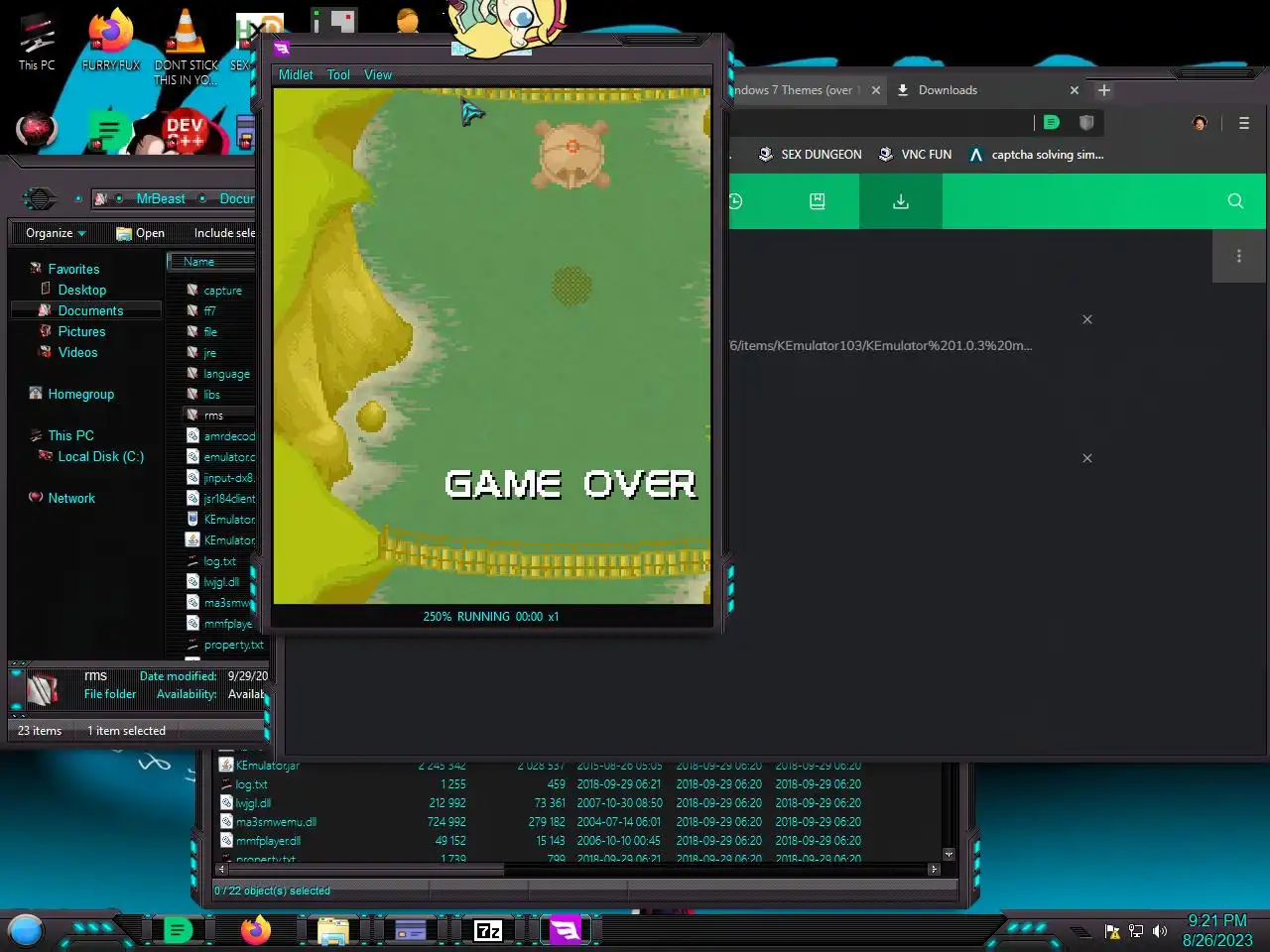Select the libs folder in file list
This screenshot has width=1270, height=952.
211,395
